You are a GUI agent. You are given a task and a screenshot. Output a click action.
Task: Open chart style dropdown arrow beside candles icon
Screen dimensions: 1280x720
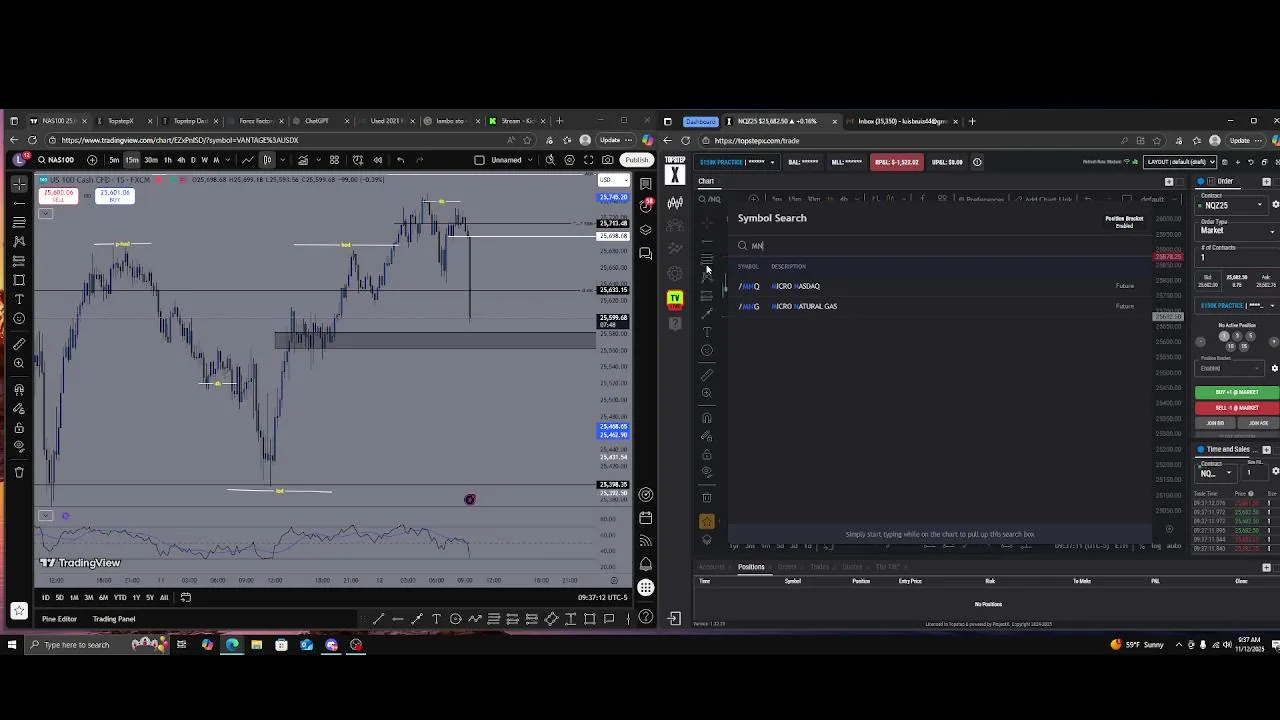click(281, 160)
